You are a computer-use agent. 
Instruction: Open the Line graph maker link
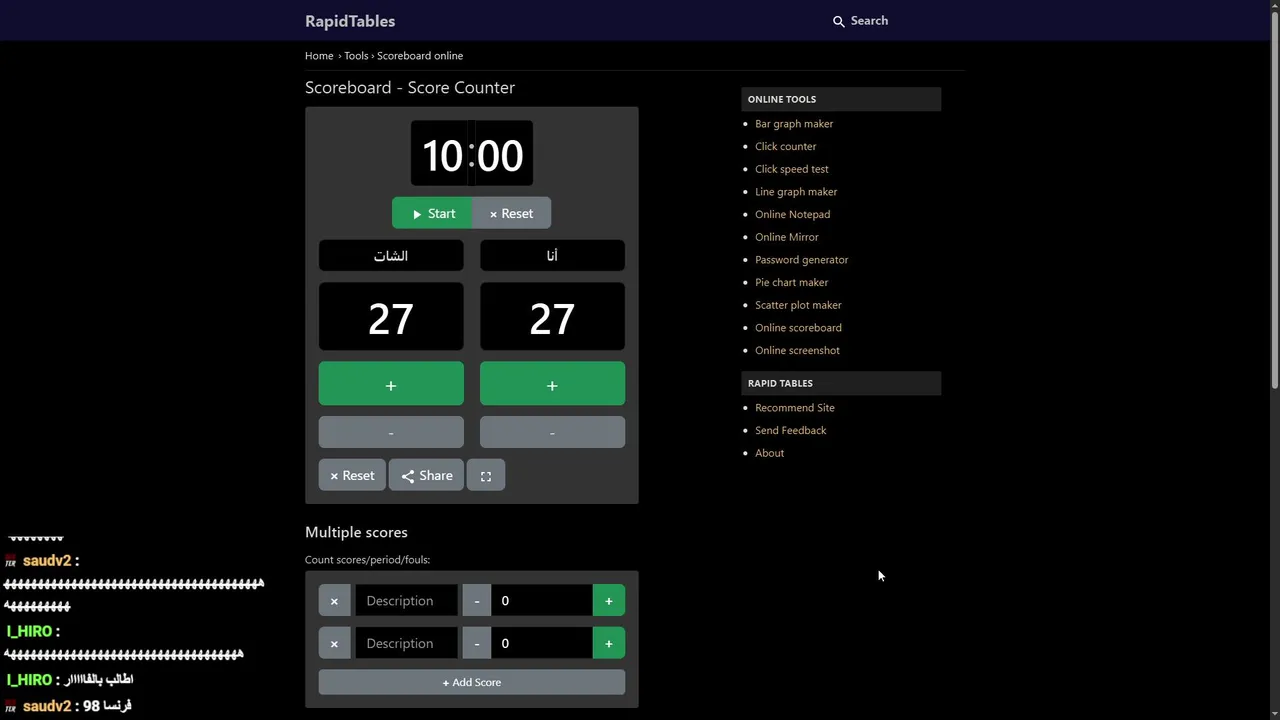[x=796, y=192]
